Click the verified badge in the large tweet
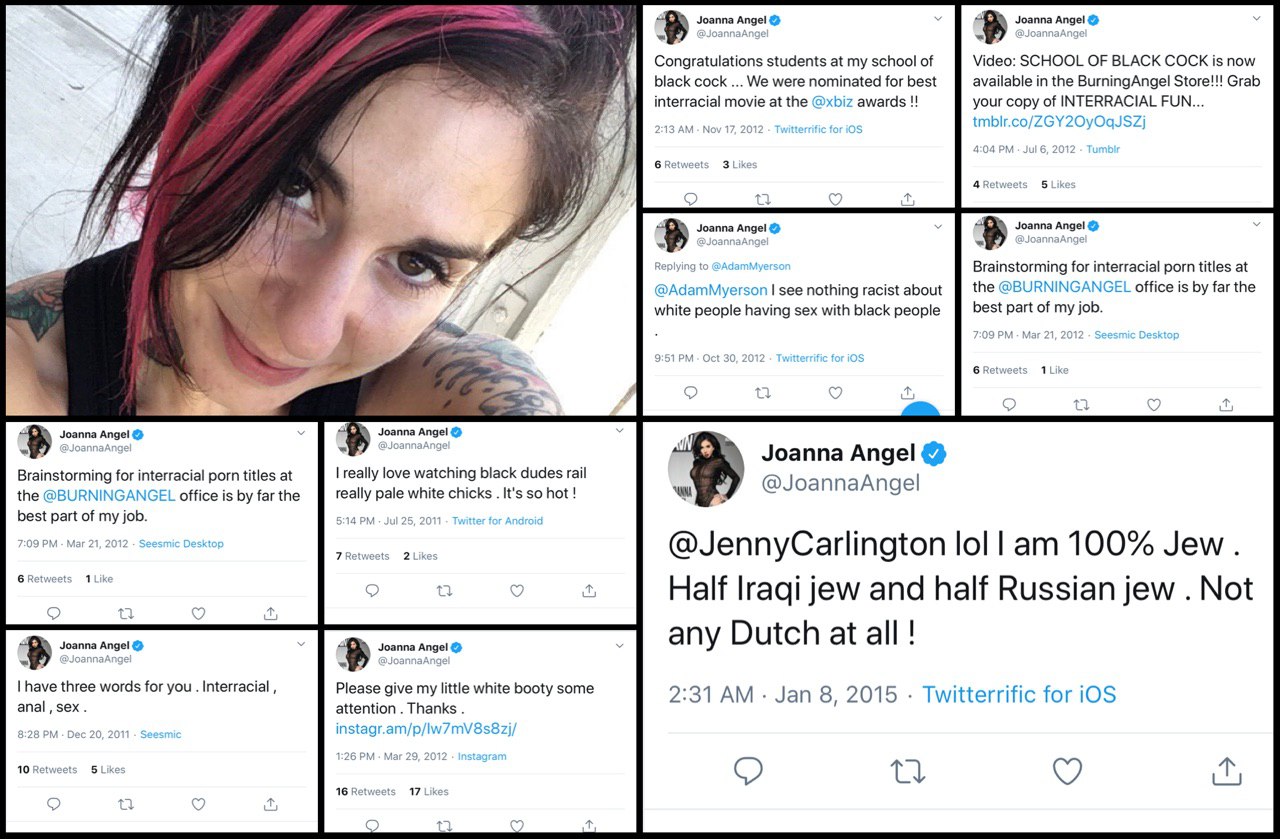Screen dimensions: 1280x839 934,454
